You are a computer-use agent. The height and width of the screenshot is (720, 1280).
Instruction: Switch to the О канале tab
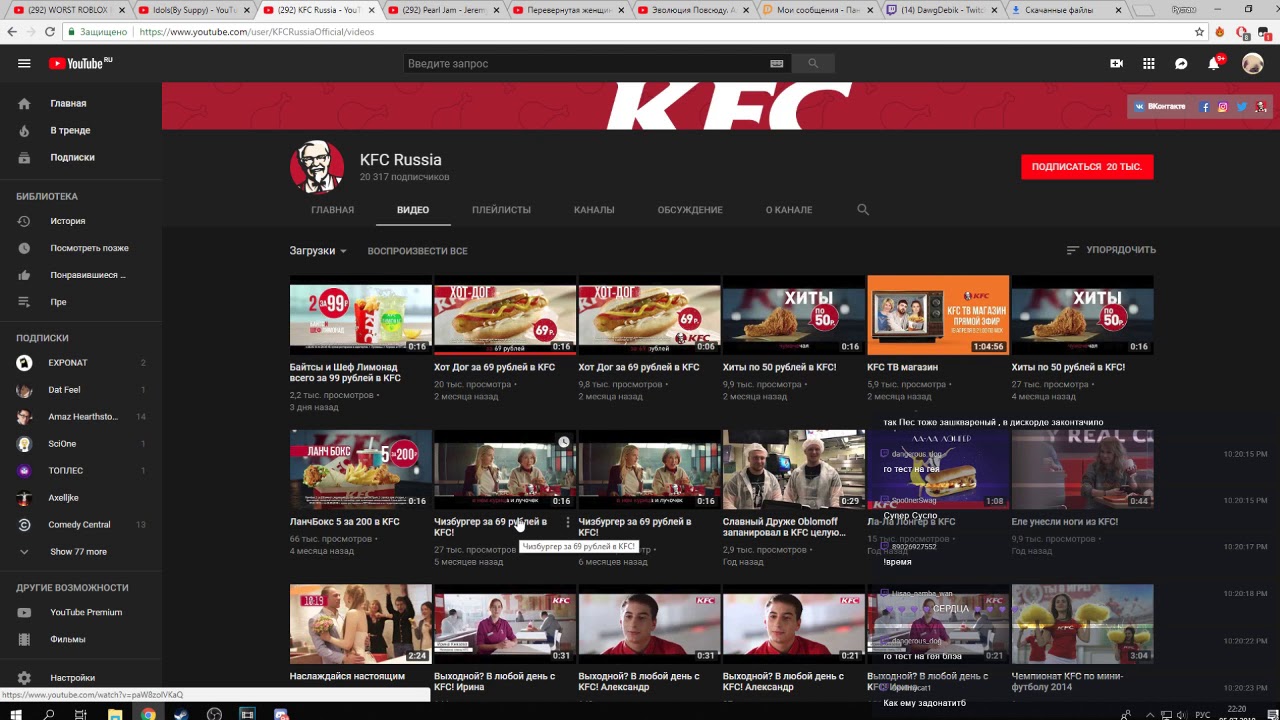click(x=789, y=210)
